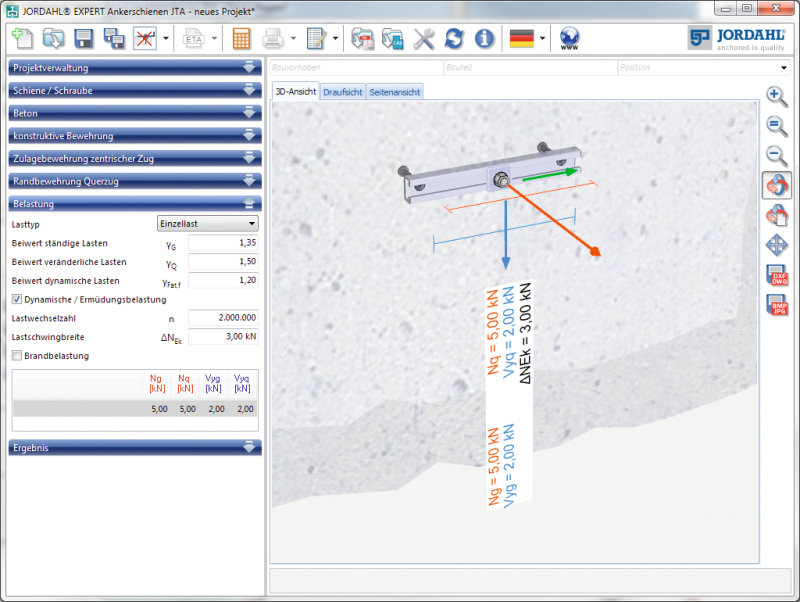Screen dimensions: 800x602
Task: Expand the konstruktive Bewehrung panel
Action: point(135,136)
